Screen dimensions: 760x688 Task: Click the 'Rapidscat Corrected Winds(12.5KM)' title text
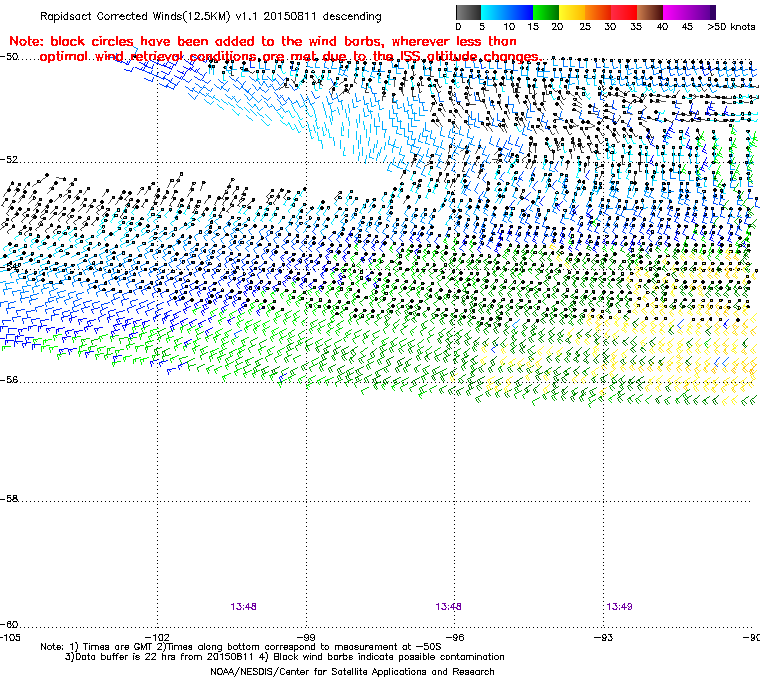coord(135,16)
